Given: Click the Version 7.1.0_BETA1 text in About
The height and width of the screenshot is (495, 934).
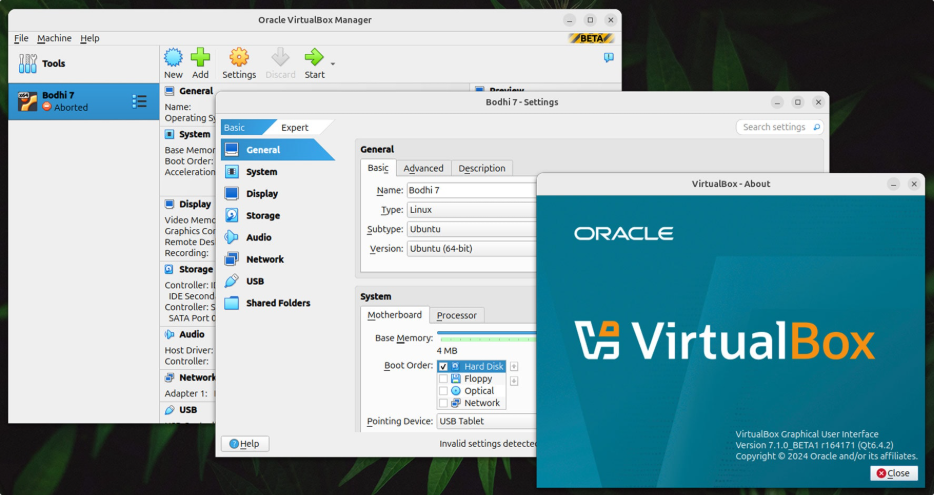Looking at the screenshot, I should click(814, 445).
